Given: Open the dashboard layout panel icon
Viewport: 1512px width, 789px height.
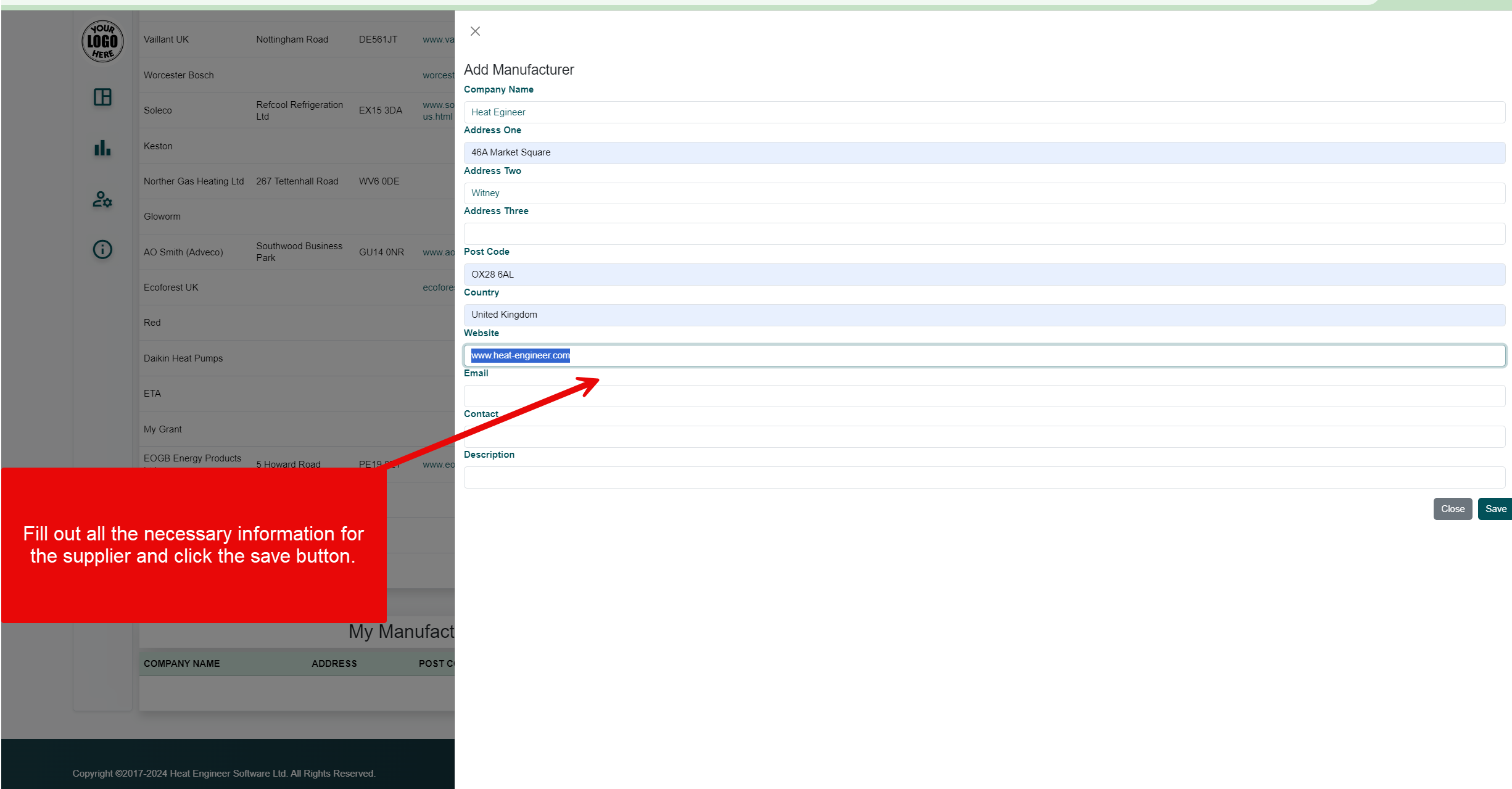Looking at the screenshot, I should coord(102,97).
